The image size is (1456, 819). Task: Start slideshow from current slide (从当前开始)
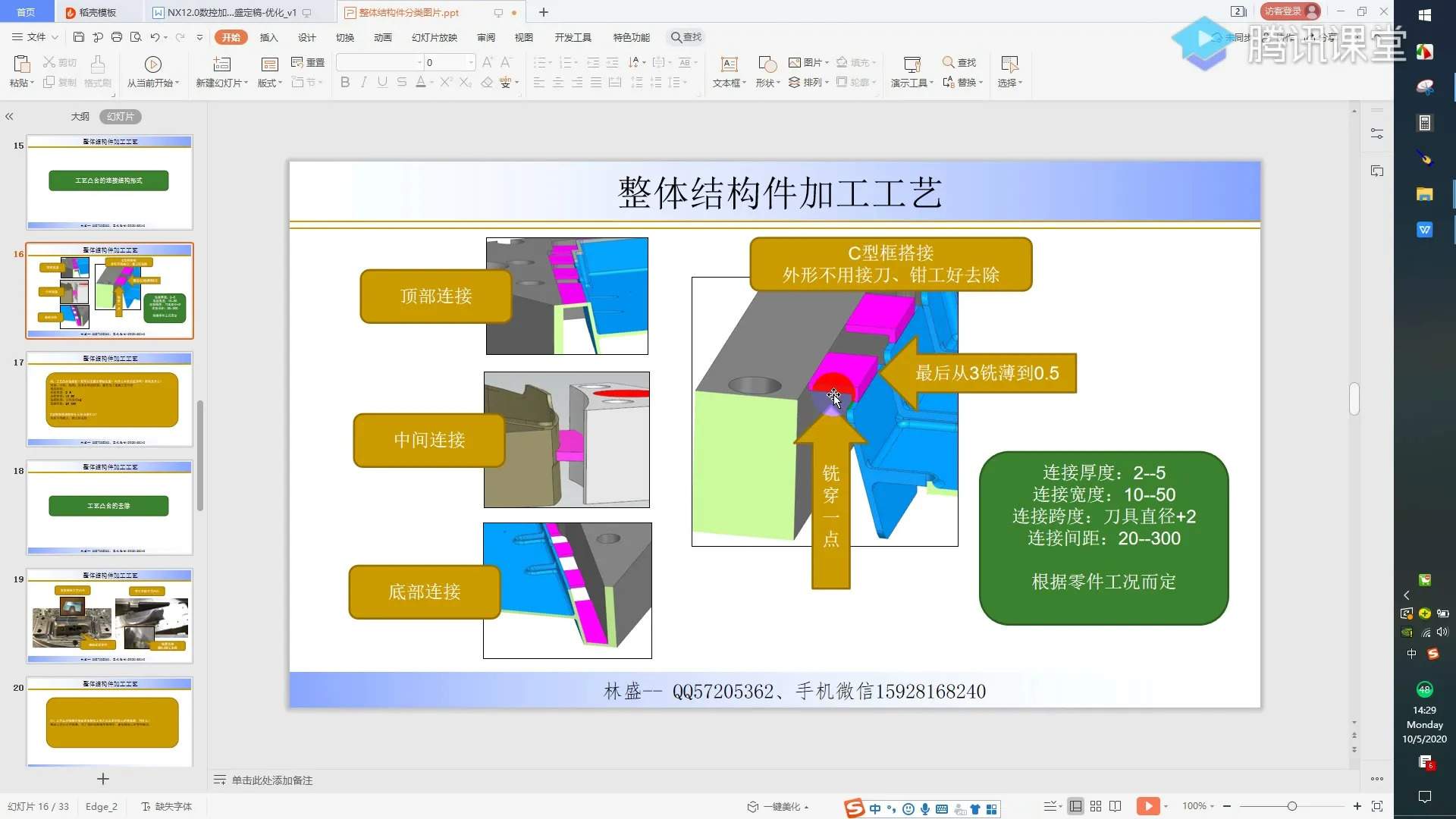(152, 64)
